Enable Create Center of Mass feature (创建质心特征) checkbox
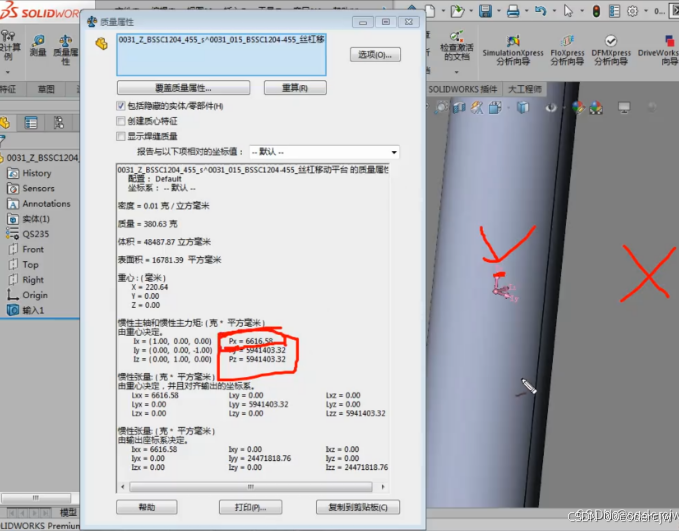Screen dimensions: 679x531 121,121
